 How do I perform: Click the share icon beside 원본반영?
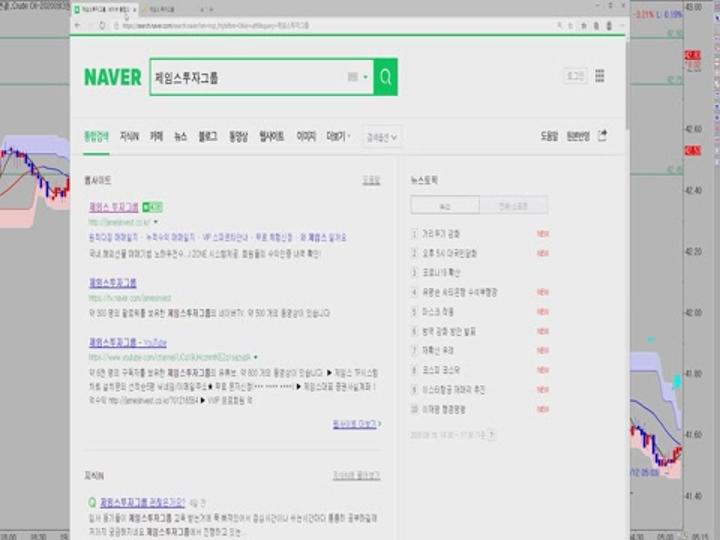point(602,136)
